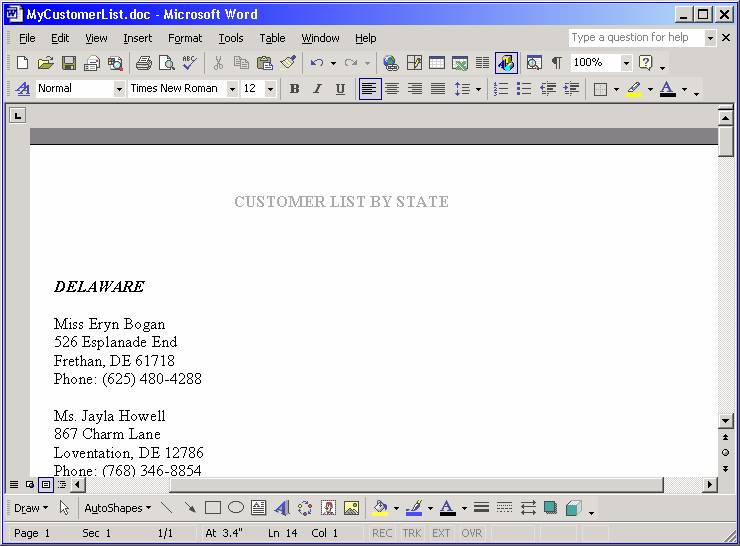Screen dimensions: 740x546
Task: Open the Columns button
Action: click(482, 63)
